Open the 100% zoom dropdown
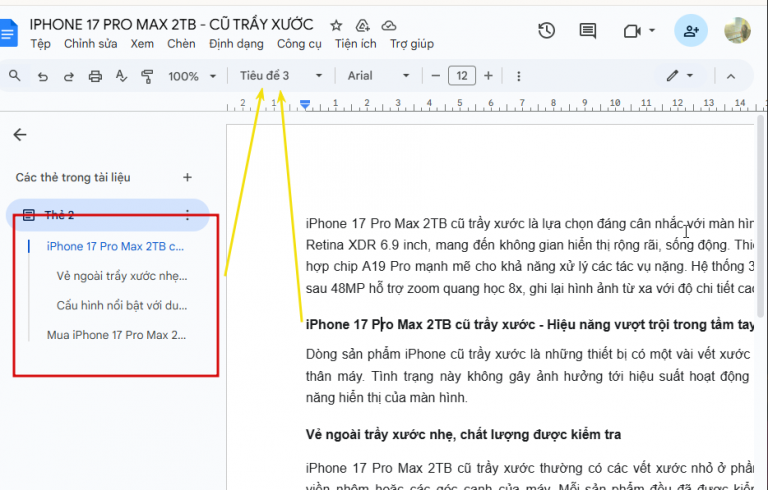 point(192,76)
